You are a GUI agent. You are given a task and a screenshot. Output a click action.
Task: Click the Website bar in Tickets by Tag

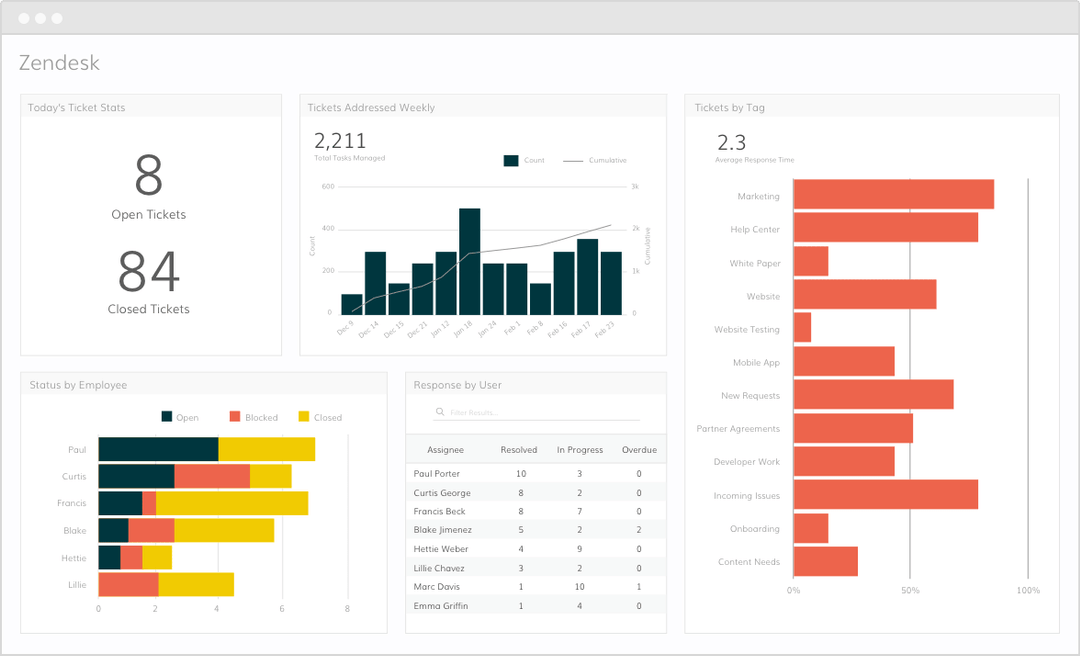pyautogui.click(x=864, y=294)
